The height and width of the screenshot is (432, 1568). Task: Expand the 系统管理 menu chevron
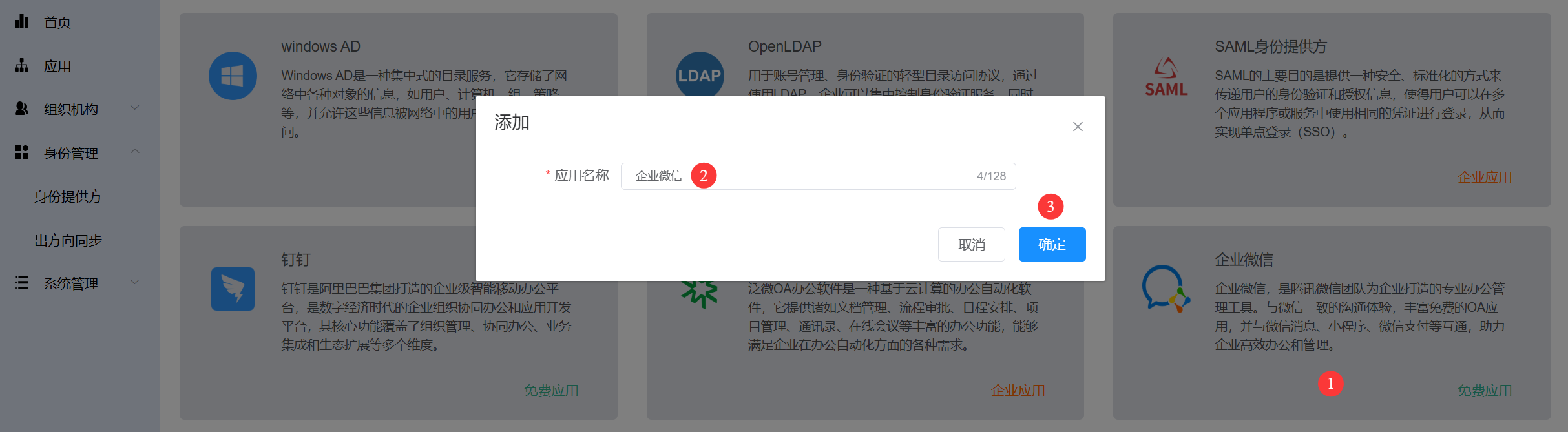[x=135, y=283]
